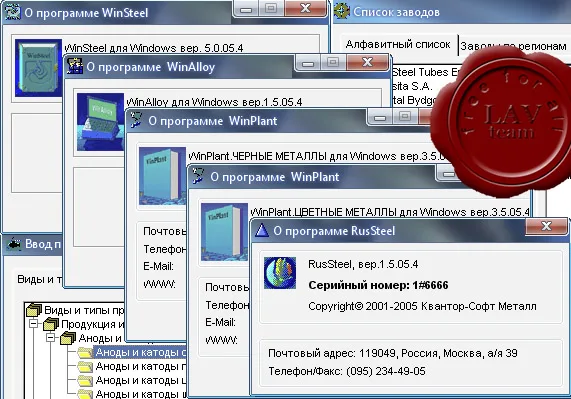Minimize the О программе WinSteel window
571x399 pixels.
[246, 8]
